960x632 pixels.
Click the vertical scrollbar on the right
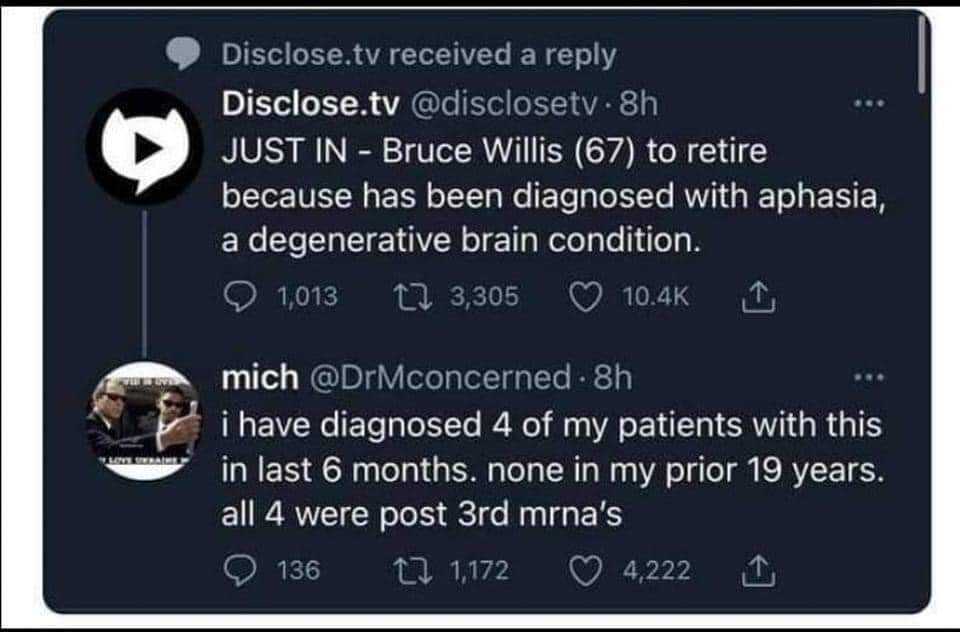tap(923, 55)
